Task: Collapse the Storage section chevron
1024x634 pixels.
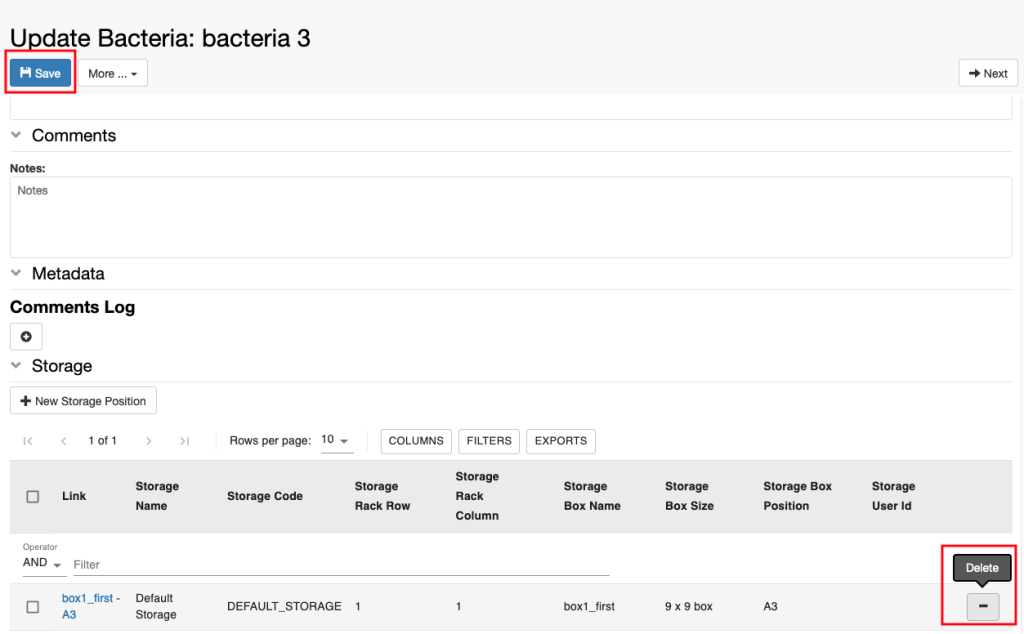Action: (x=16, y=366)
